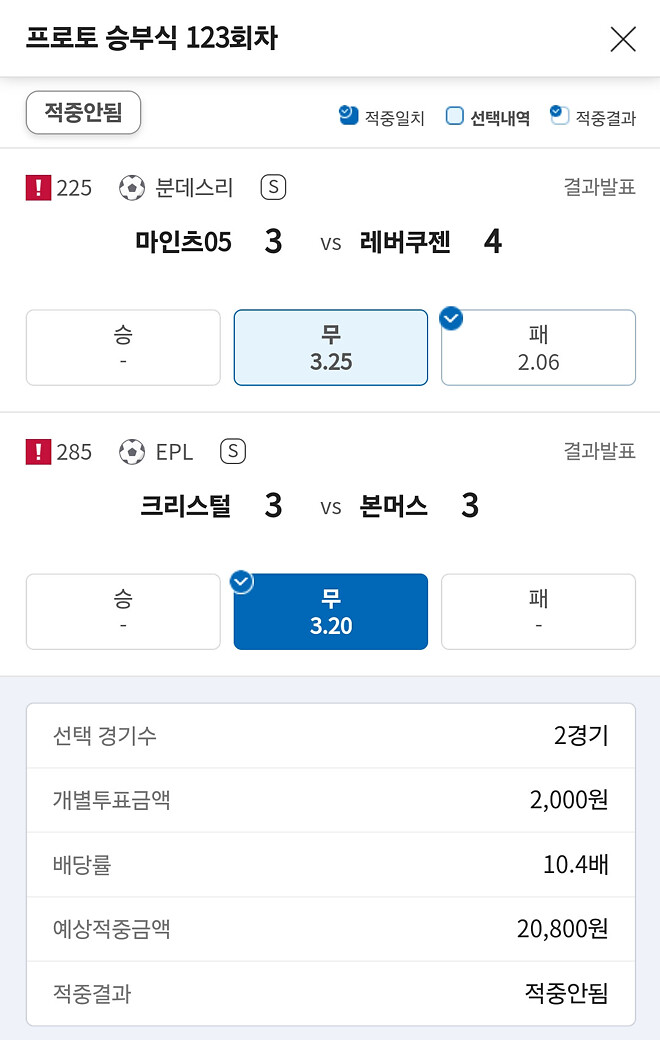This screenshot has height=1040, width=660.
Task: Select 패 option for the 크리스털 match
Action: point(538,611)
